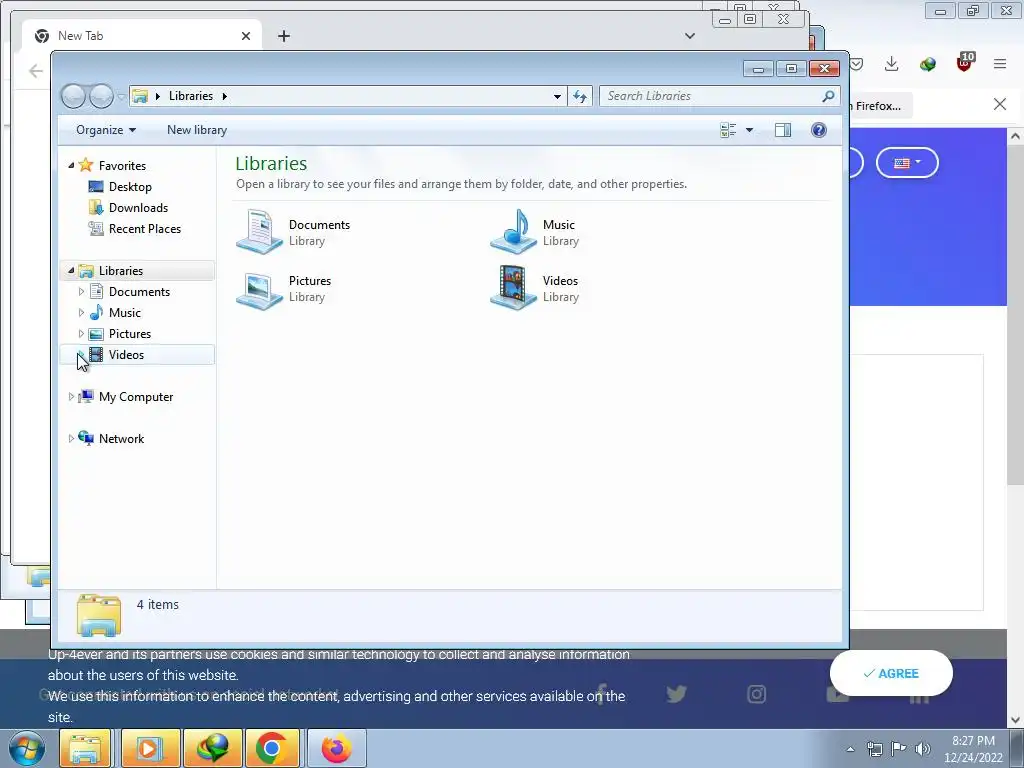Image resolution: width=1024 pixels, height=768 pixels.
Task: Open the Organize dropdown menu
Action: [x=106, y=130]
